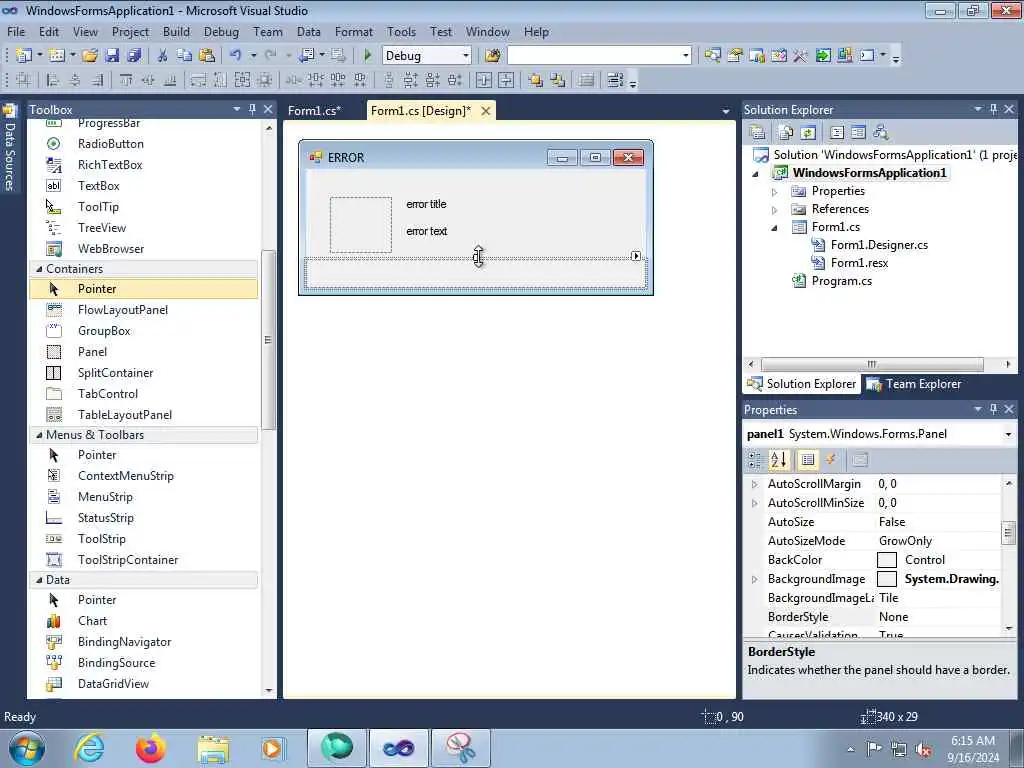This screenshot has width=1024, height=768.
Task: Show Events in Properties window
Action: 831,460
